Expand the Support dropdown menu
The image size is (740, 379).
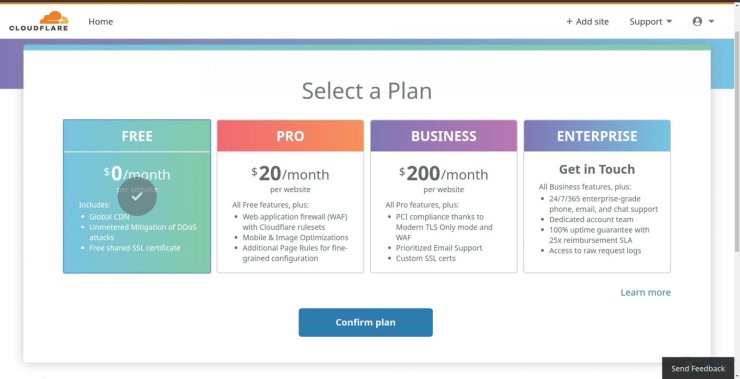point(650,22)
